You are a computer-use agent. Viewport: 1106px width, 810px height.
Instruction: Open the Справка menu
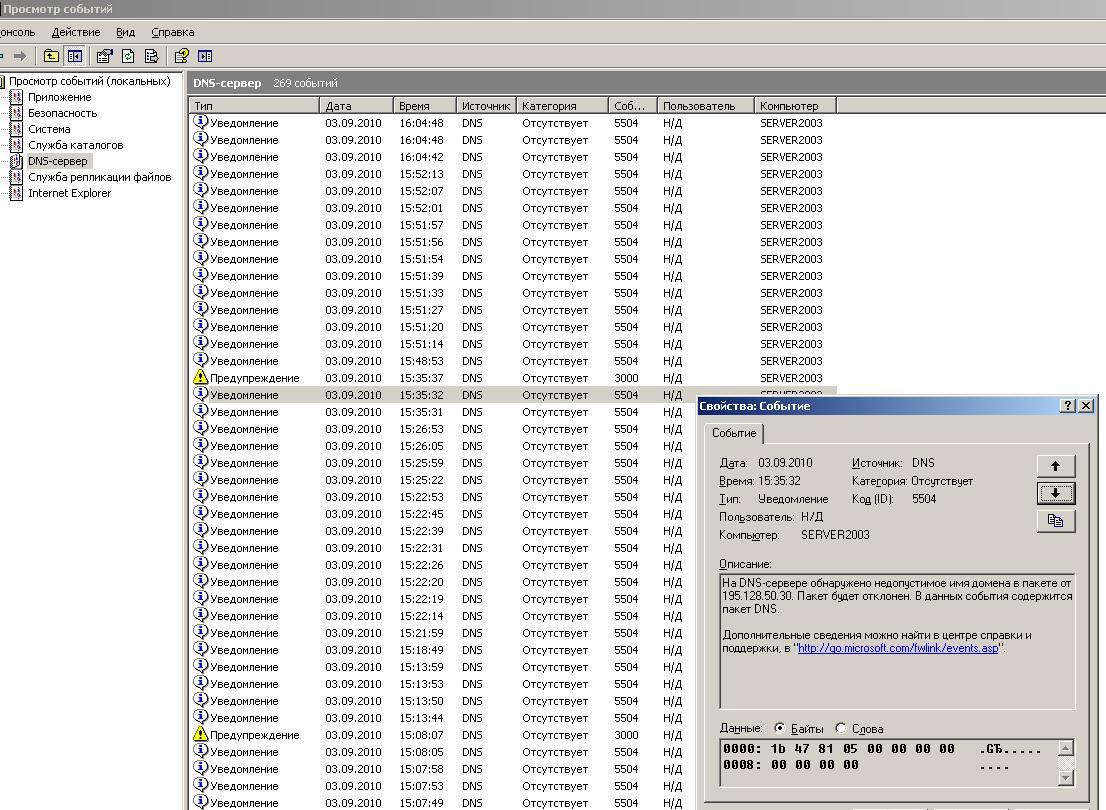click(173, 32)
